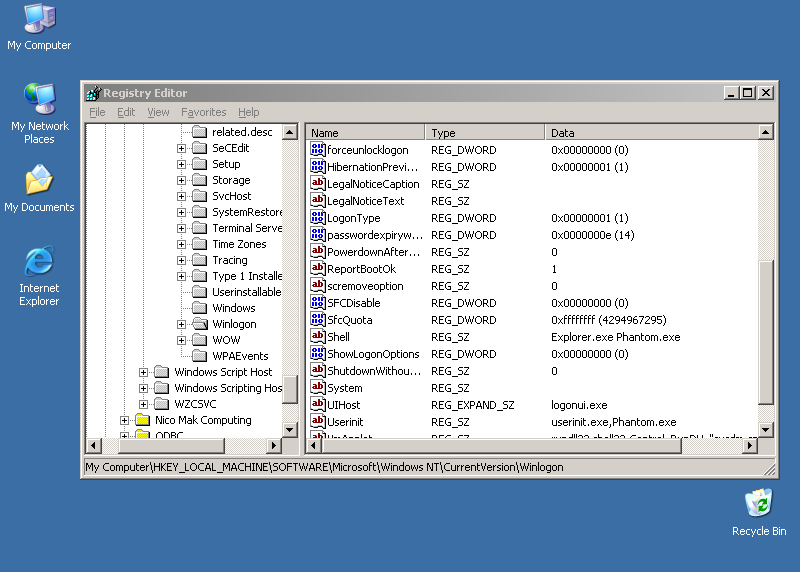Select the Shell string value icon
The height and width of the screenshot is (572, 800).
317,336
